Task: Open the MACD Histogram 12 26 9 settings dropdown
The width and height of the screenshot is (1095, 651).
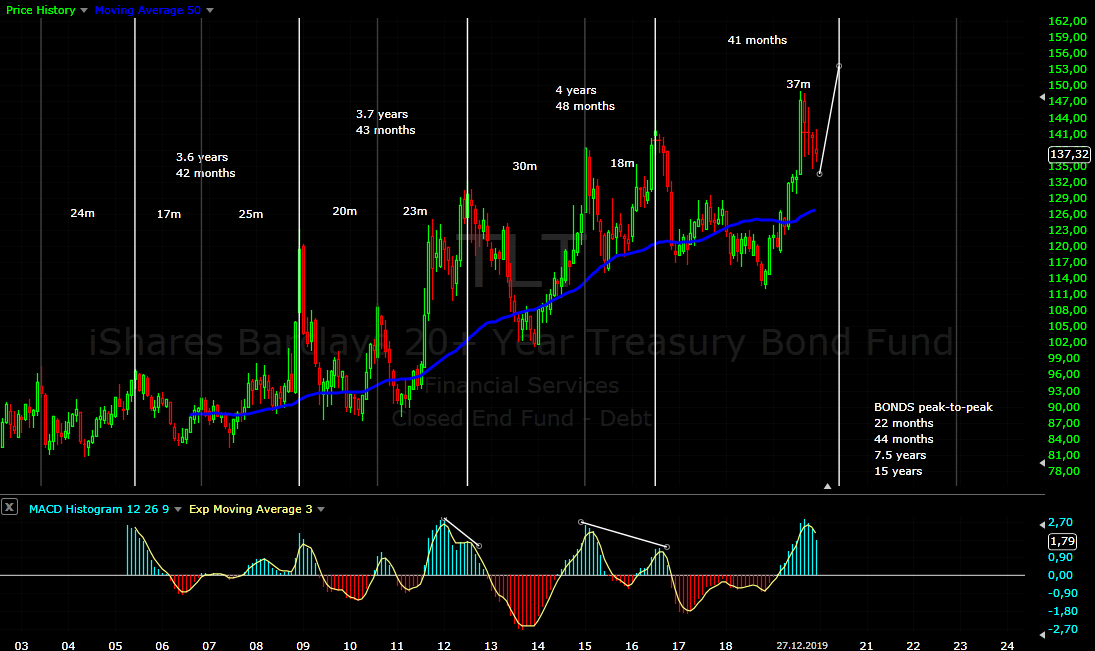Action: (x=176, y=508)
